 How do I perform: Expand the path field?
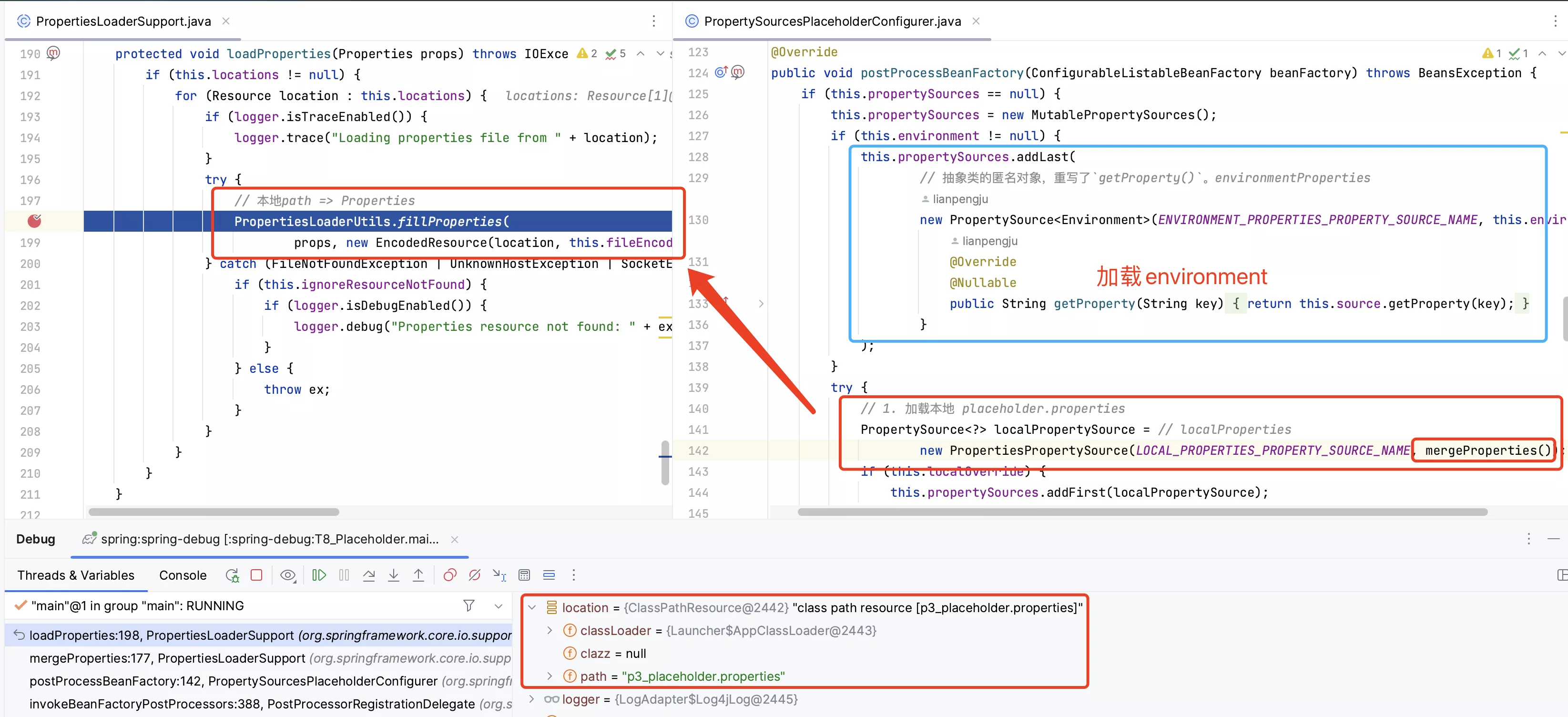click(550, 676)
